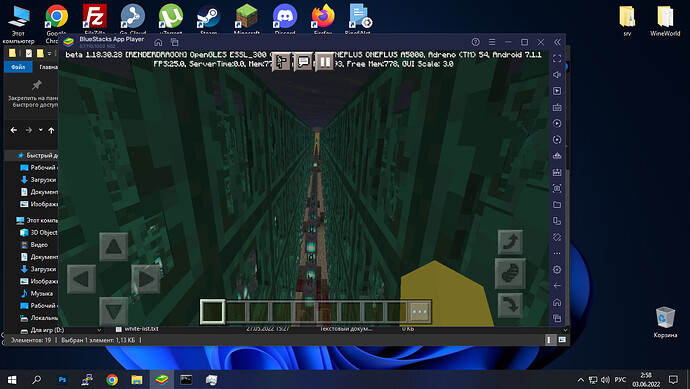Open Firefox desktop shortcut
The image size is (690, 389).
[323, 20]
